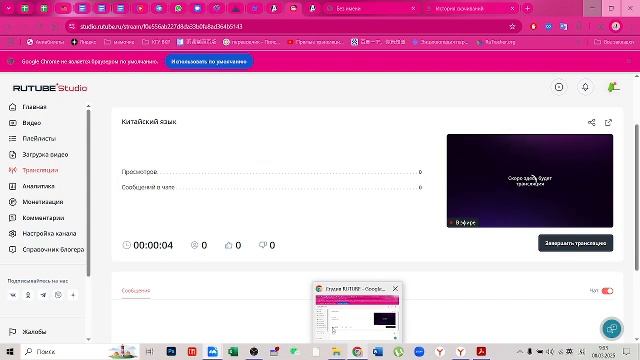Switch to the Без имени browser tab
The height and width of the screenshot is (360, 640).
[371, 8]
